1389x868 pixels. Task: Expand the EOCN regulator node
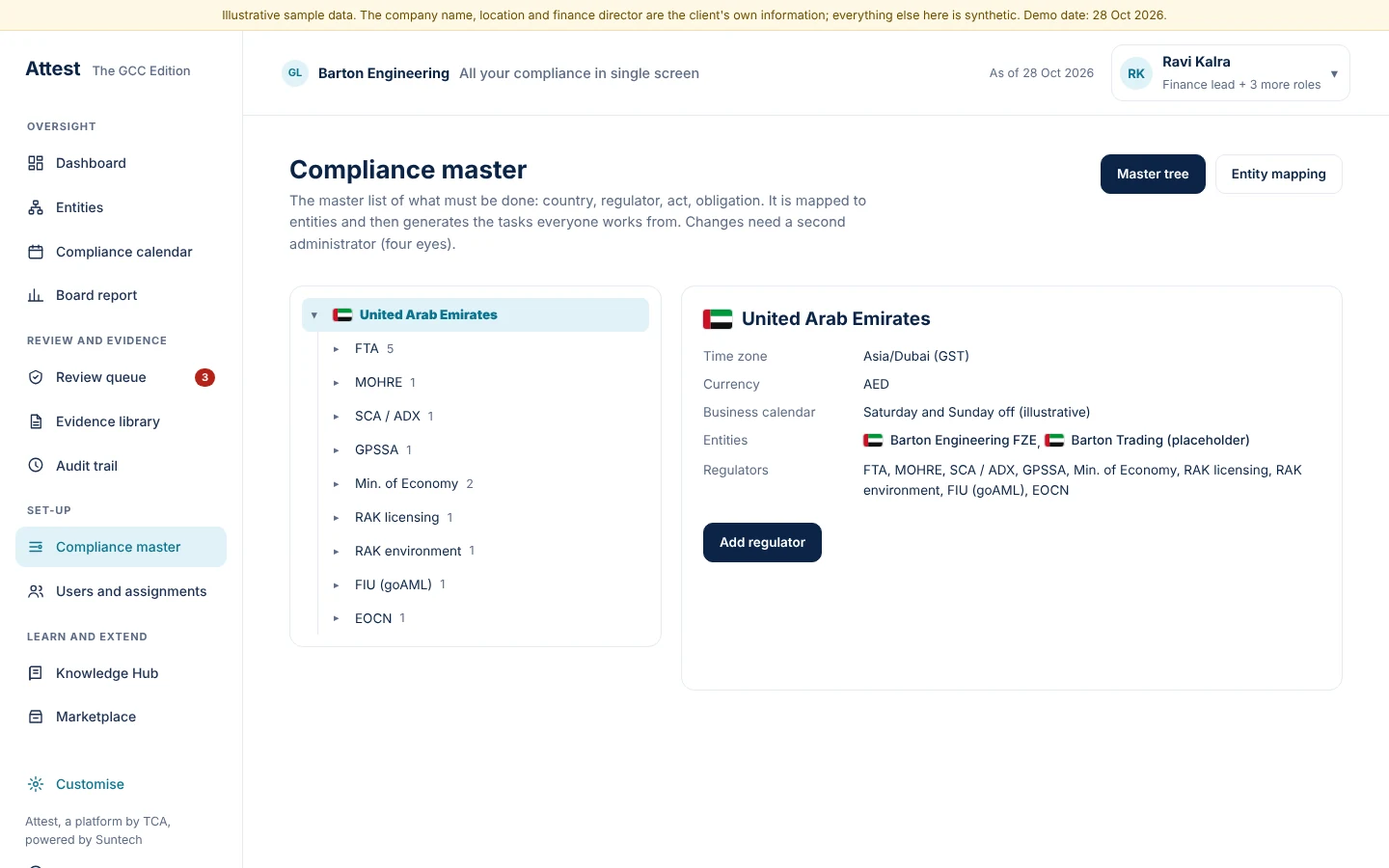pyautogui.click(x=336, y=618)
